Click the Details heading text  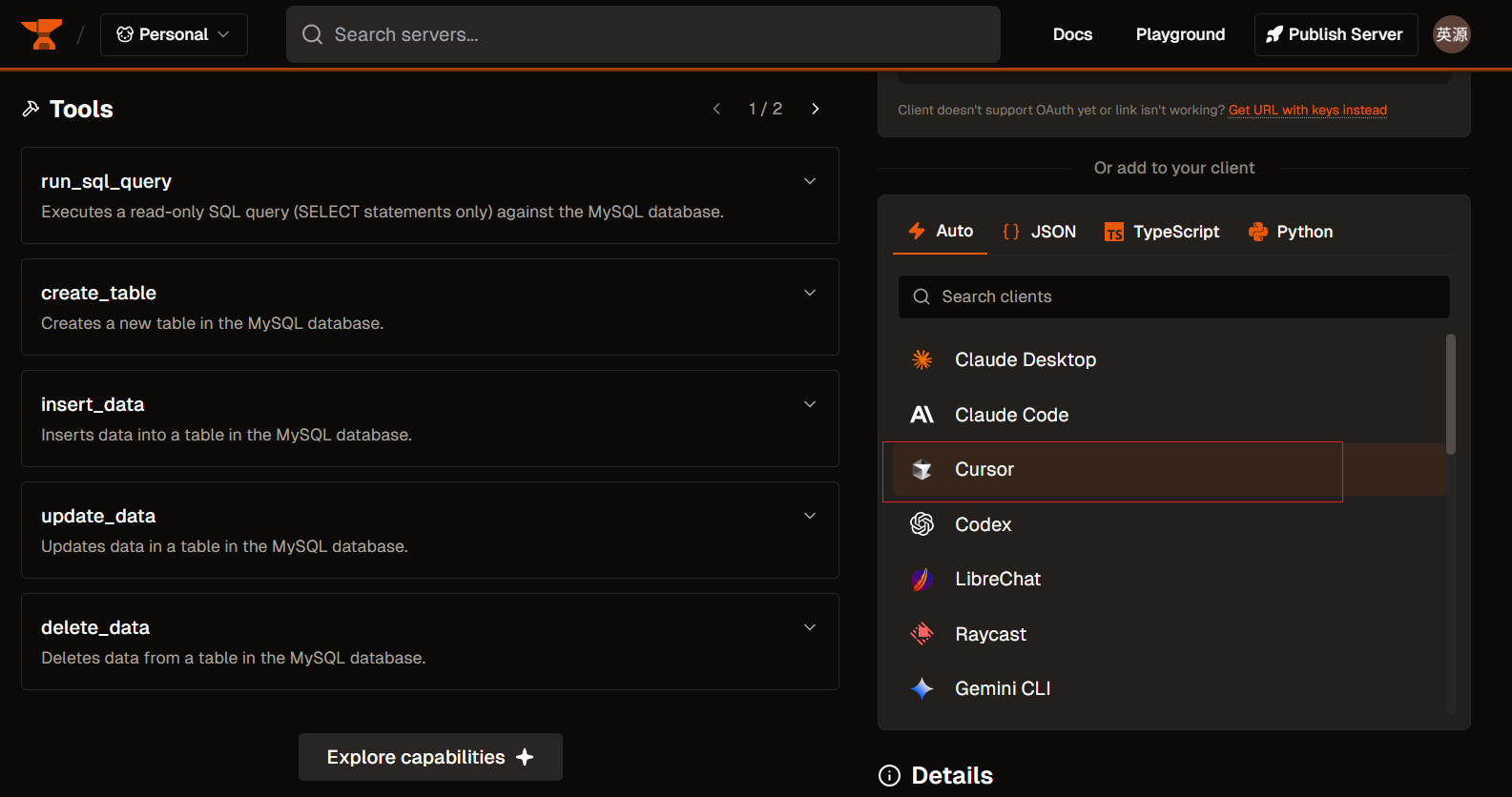tap(952, 776)
